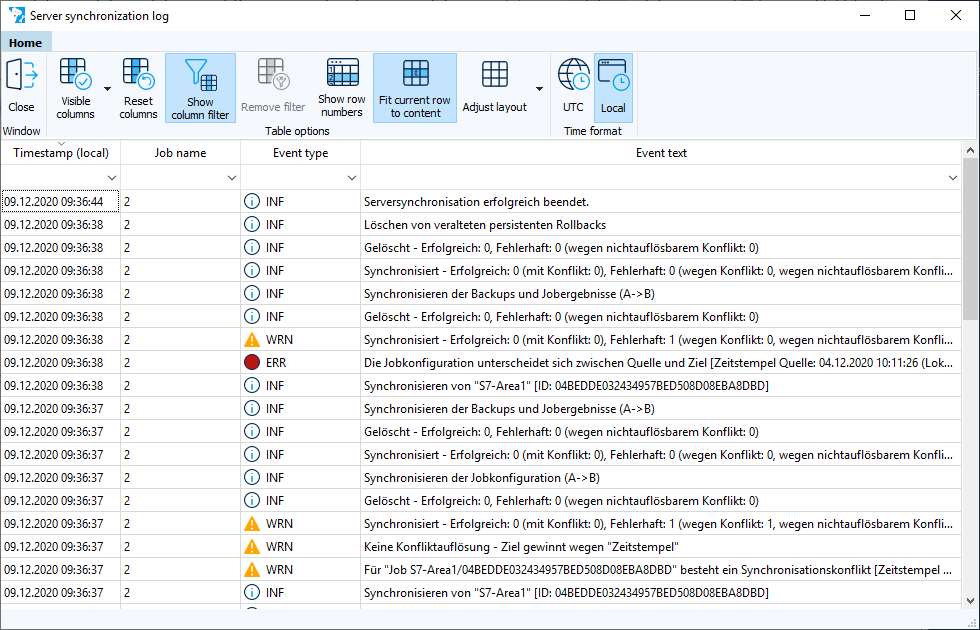Sort by Event type column header
The height and width of the screenshot is (630, 980).
[300, 153]
